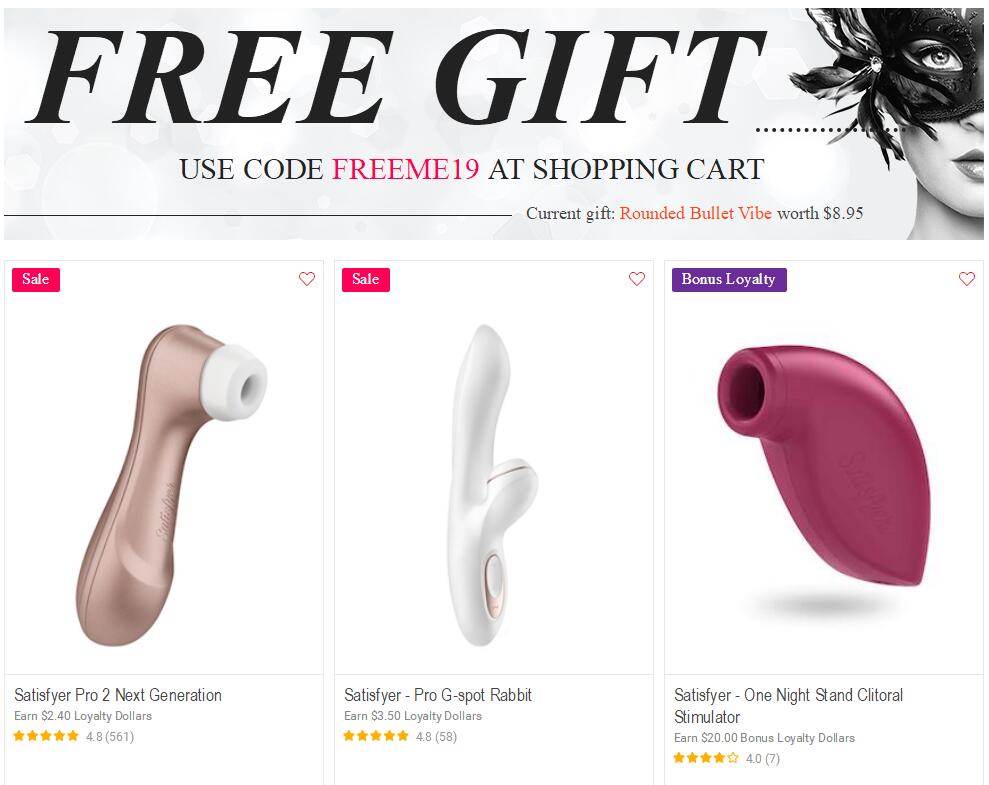Select the FREEME19 promo code text
Image resolution: width=989 pixels, height=785 pixels.
point(406,169)
